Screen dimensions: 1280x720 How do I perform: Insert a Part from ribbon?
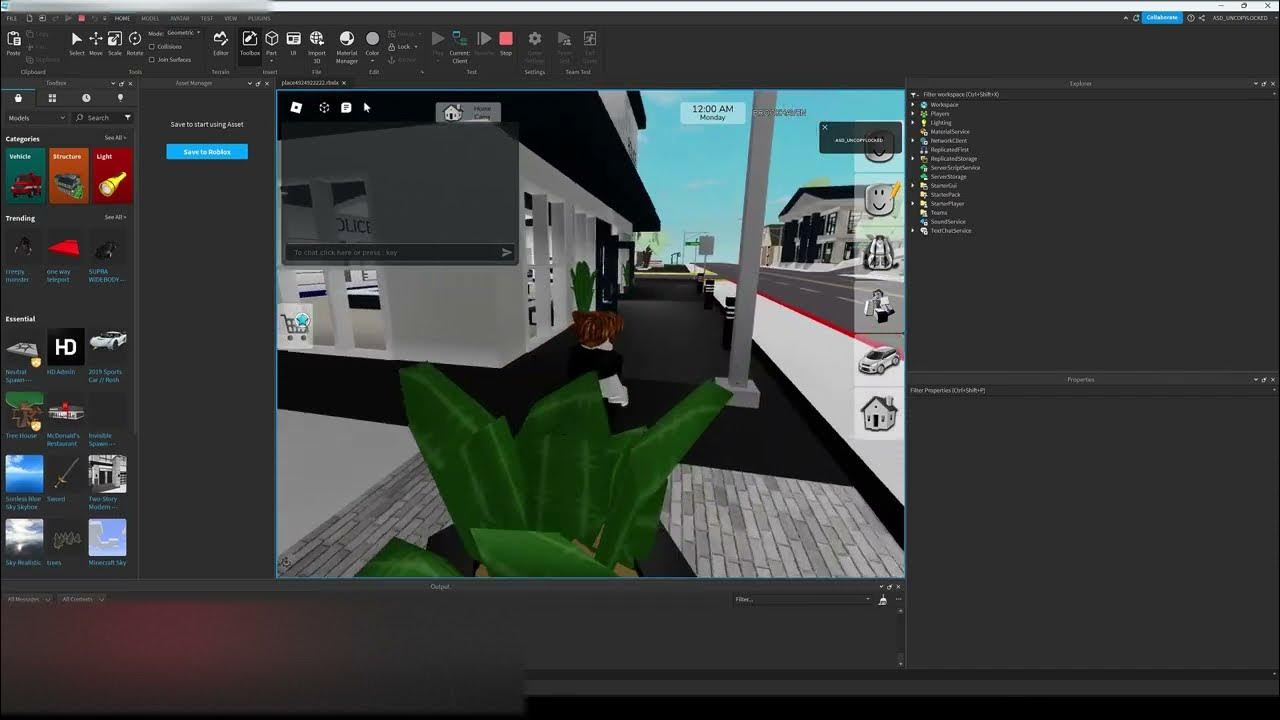click(x=271, y=42)
